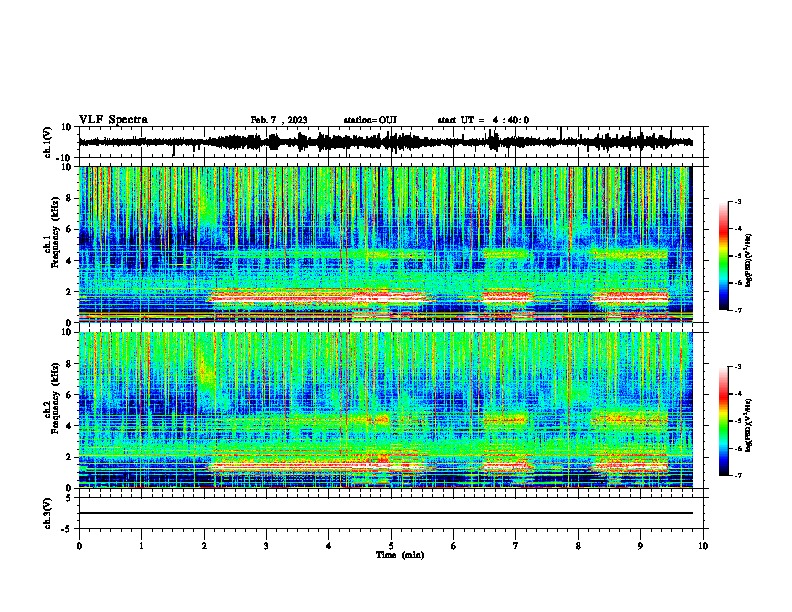Image resolution: width=792 pixels, height=612 pixels.
Task: Click the ch.2 spectrogram color scale bar
Action: [723, 421]
